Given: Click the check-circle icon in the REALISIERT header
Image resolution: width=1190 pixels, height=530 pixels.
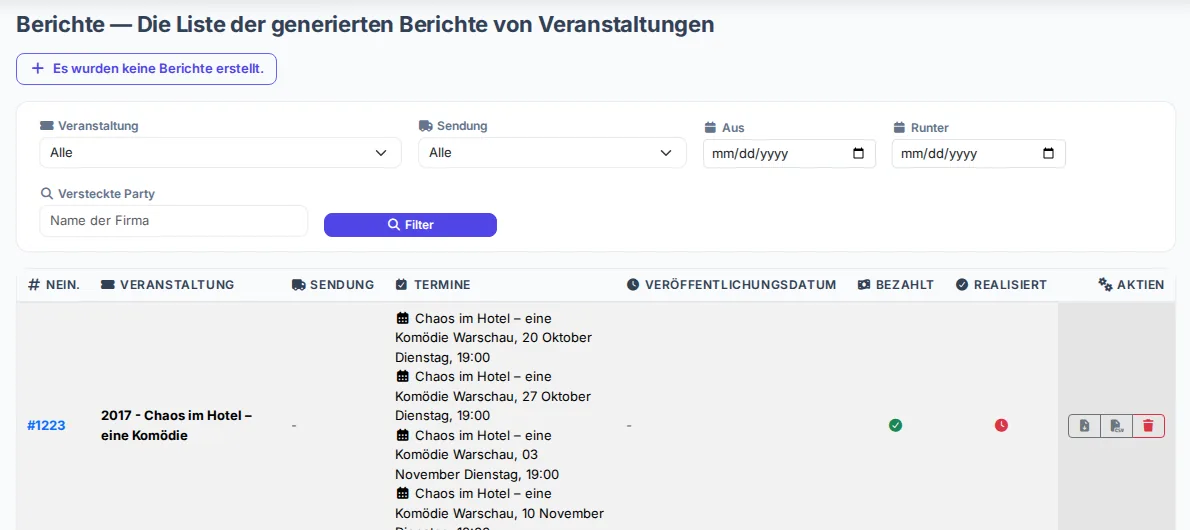Looking at the screenshot, I should point(962,285).
